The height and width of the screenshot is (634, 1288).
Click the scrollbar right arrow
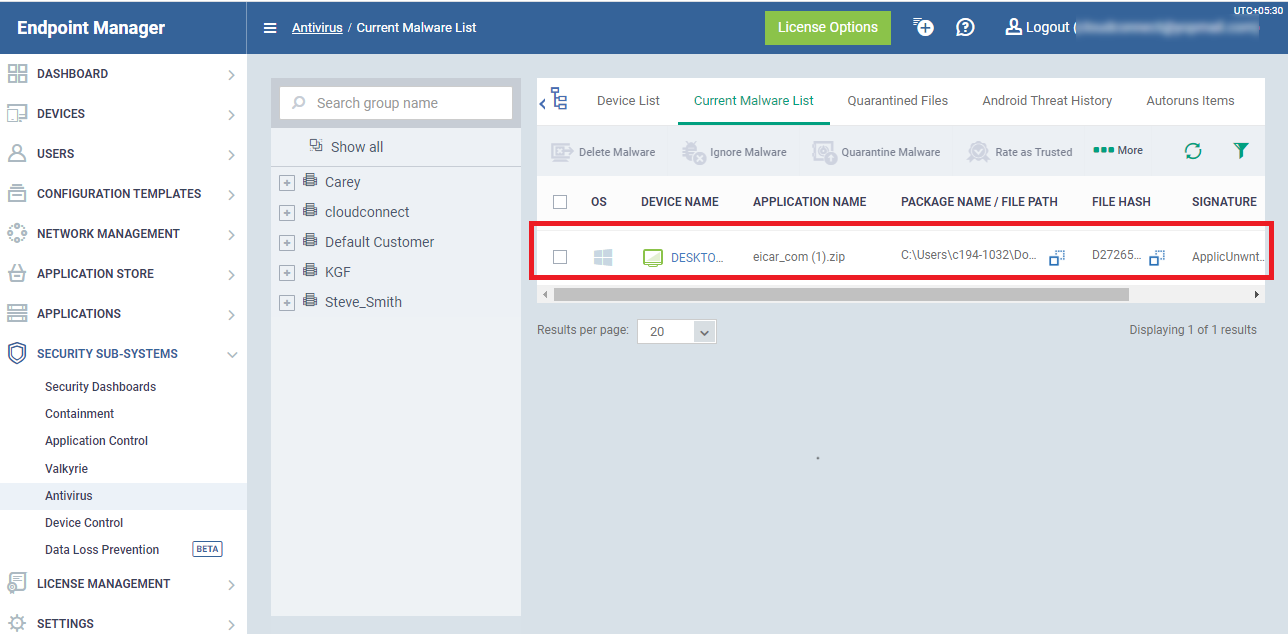(x=1257, y=295)
